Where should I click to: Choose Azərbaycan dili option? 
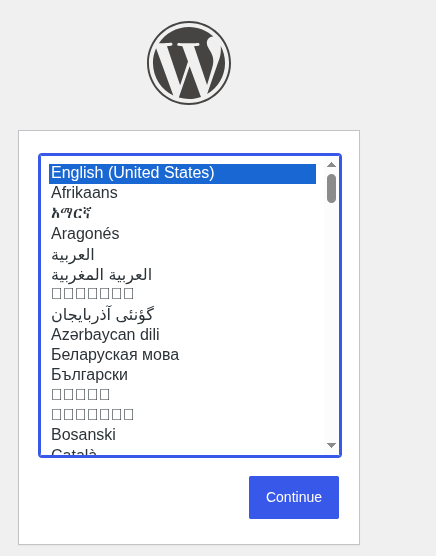point(182,334)
